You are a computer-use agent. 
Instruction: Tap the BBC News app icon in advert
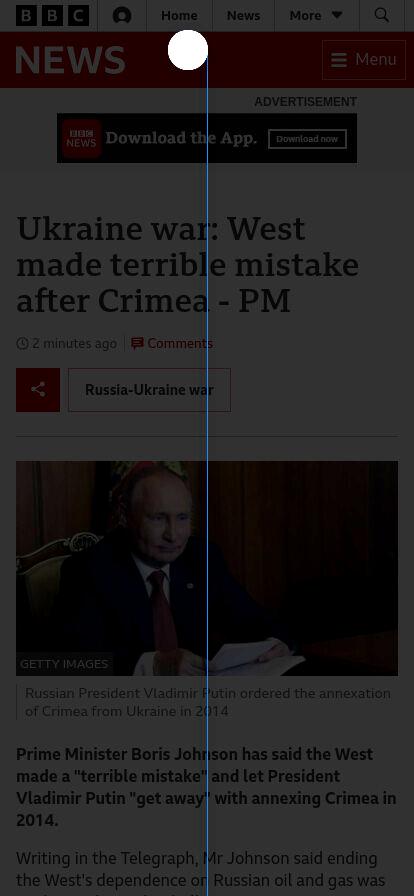click(81, 138)
